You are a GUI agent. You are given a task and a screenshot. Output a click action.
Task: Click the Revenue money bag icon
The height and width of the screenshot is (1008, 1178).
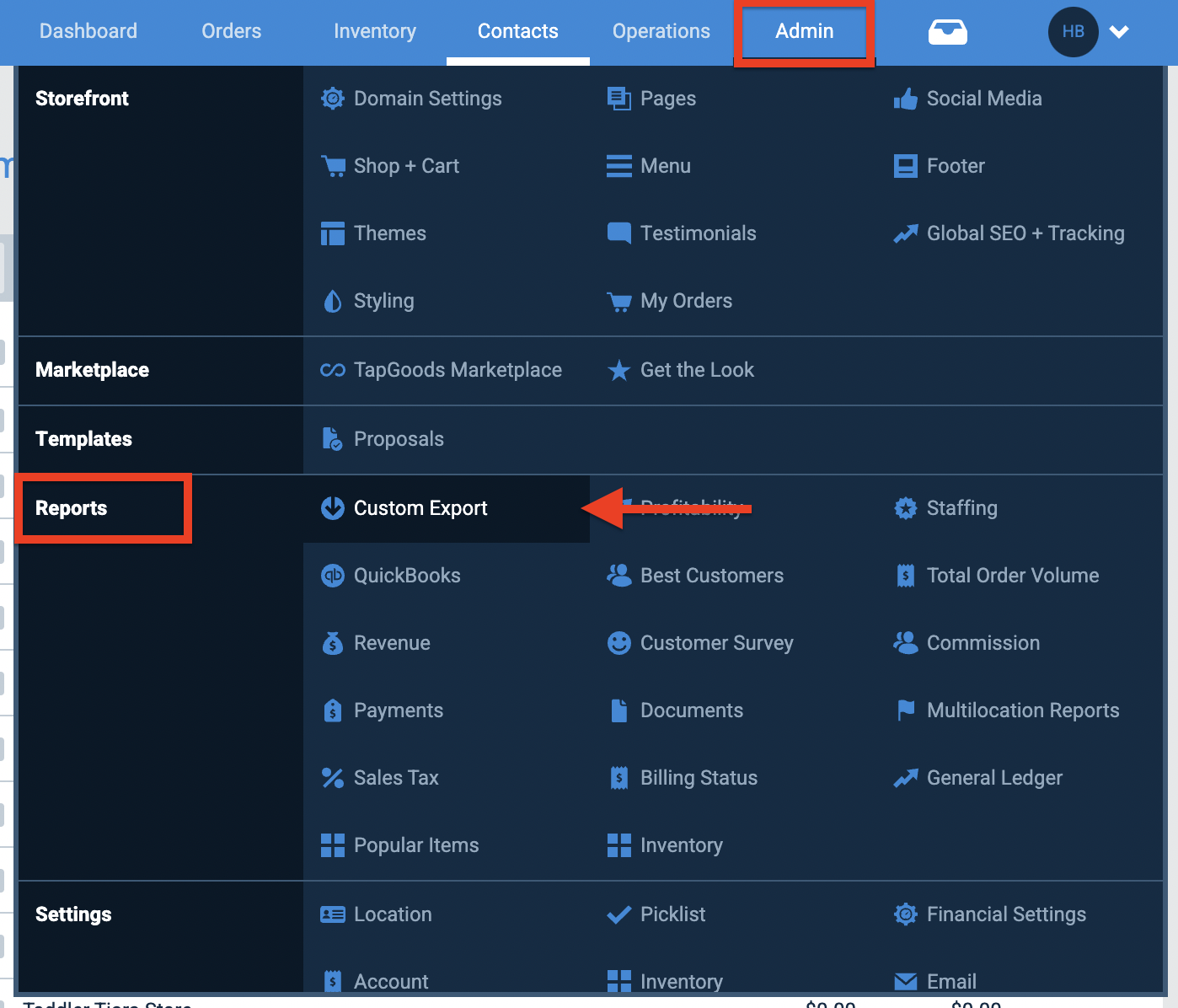(x=333, y=643)
